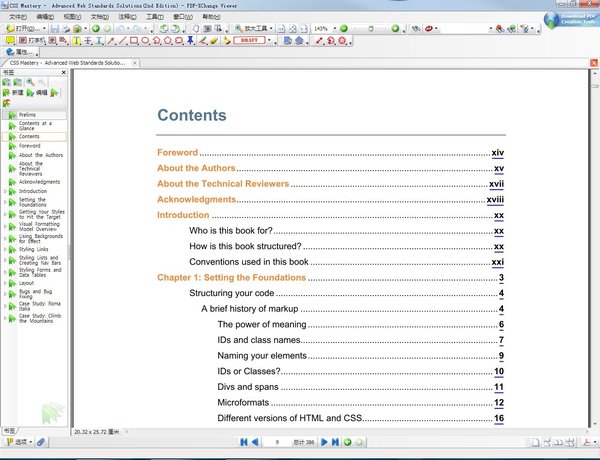Viewport: 600px width, 460px height.
Task: Click the 编辑 edit bookmark button
Action: click(37, 93)
